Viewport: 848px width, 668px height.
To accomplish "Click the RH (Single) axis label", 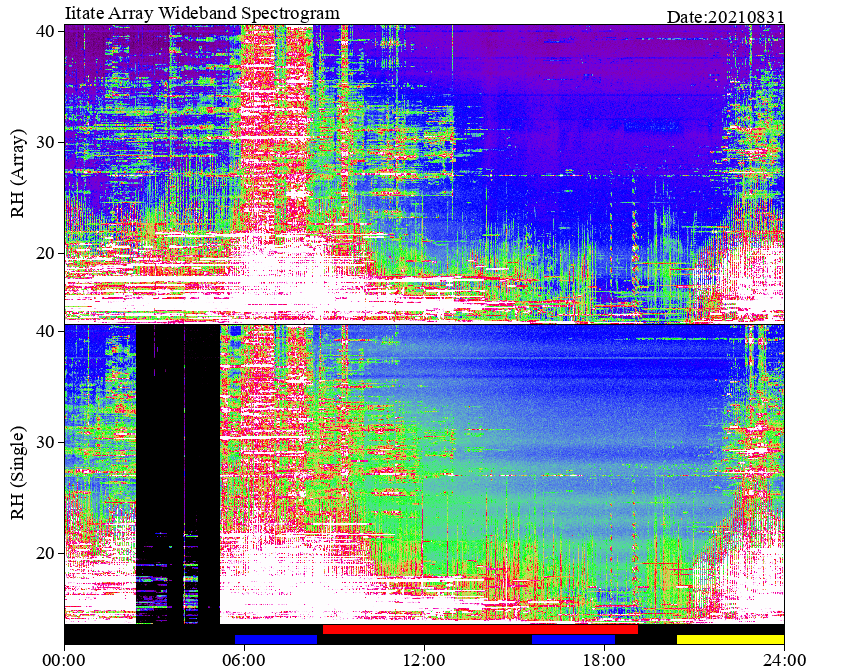I will pos(18,473).
